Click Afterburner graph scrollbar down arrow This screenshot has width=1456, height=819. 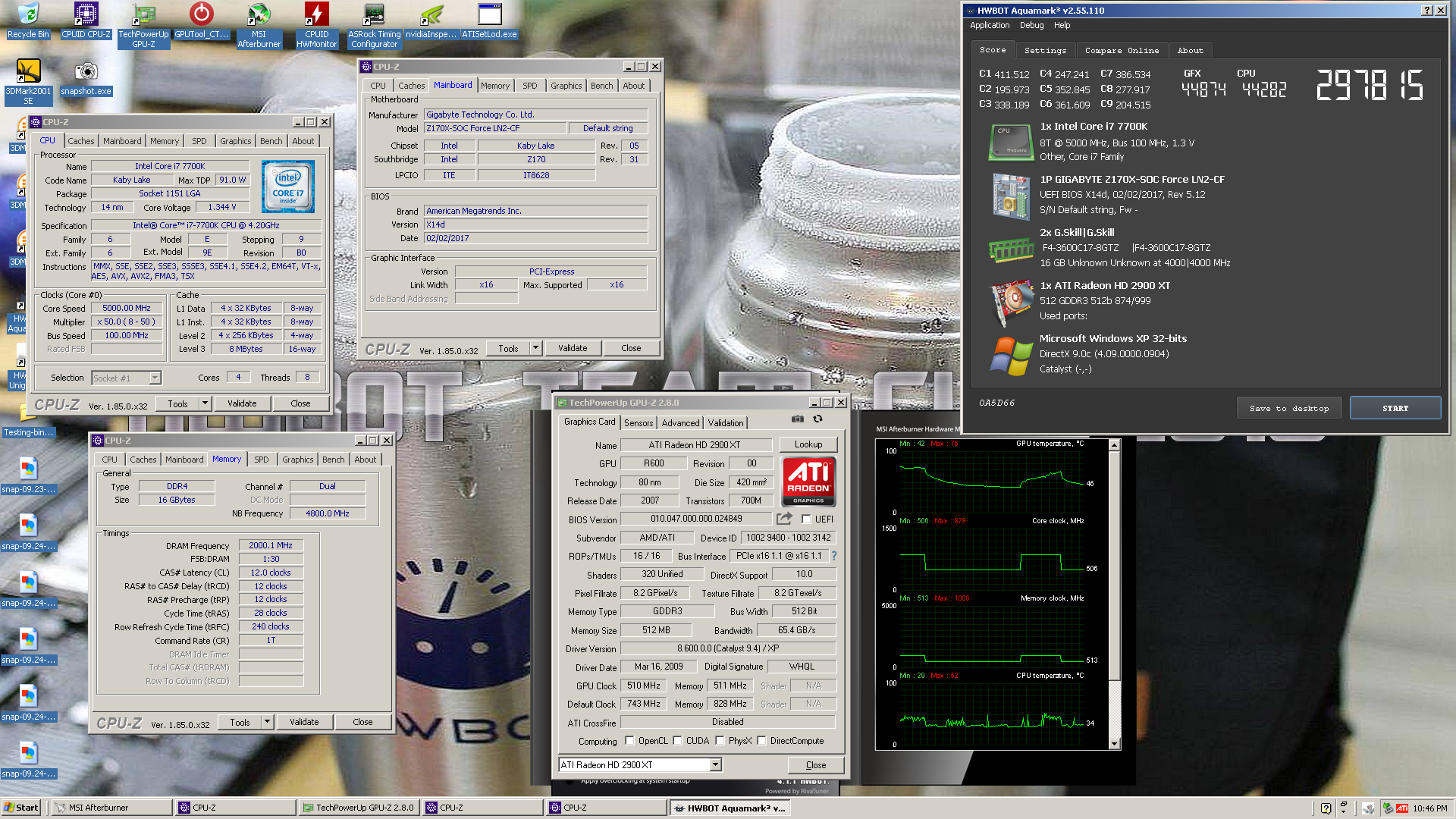[x=1115, y=745]
